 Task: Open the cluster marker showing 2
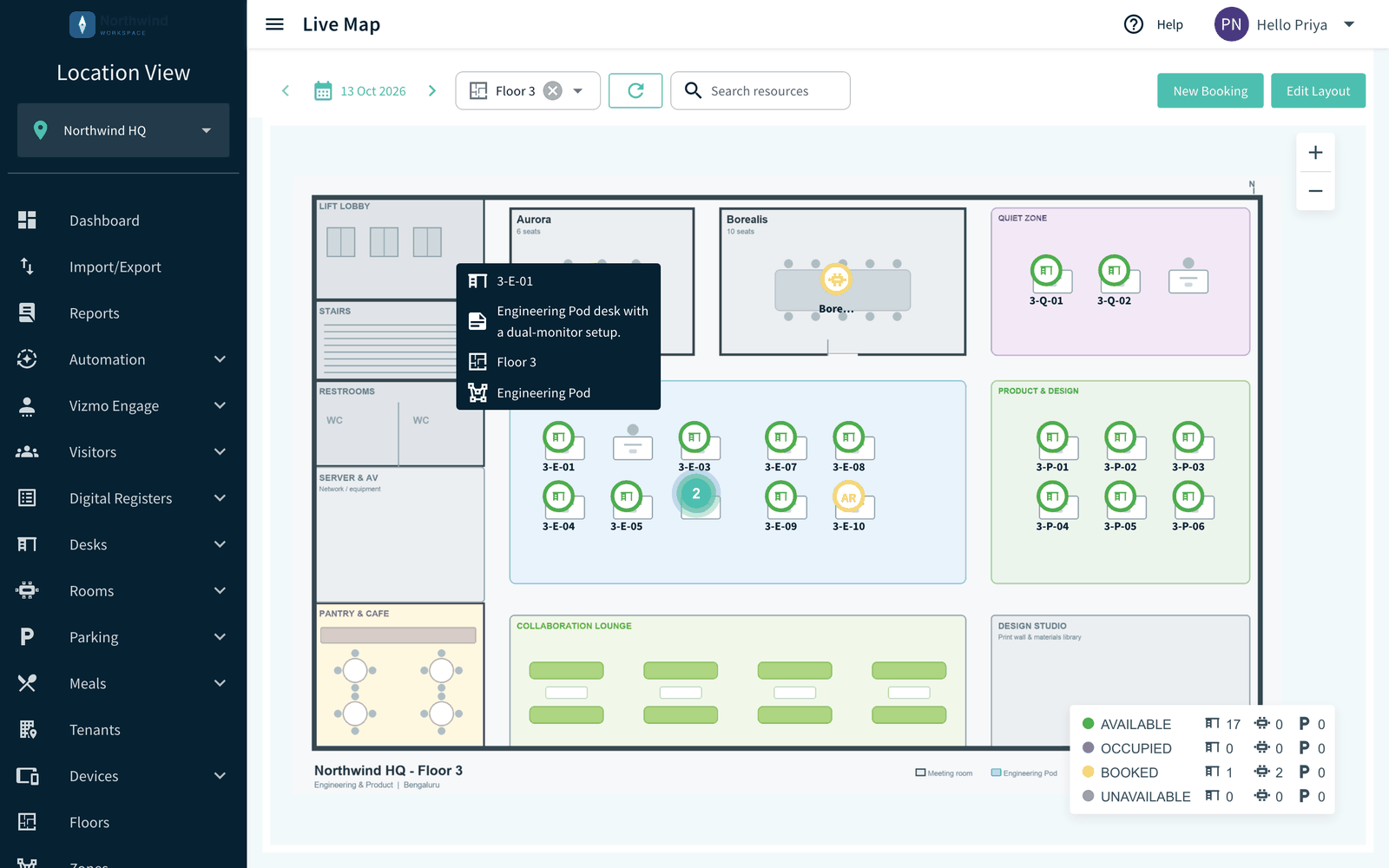pyautogui.click(x=696, y=493)
